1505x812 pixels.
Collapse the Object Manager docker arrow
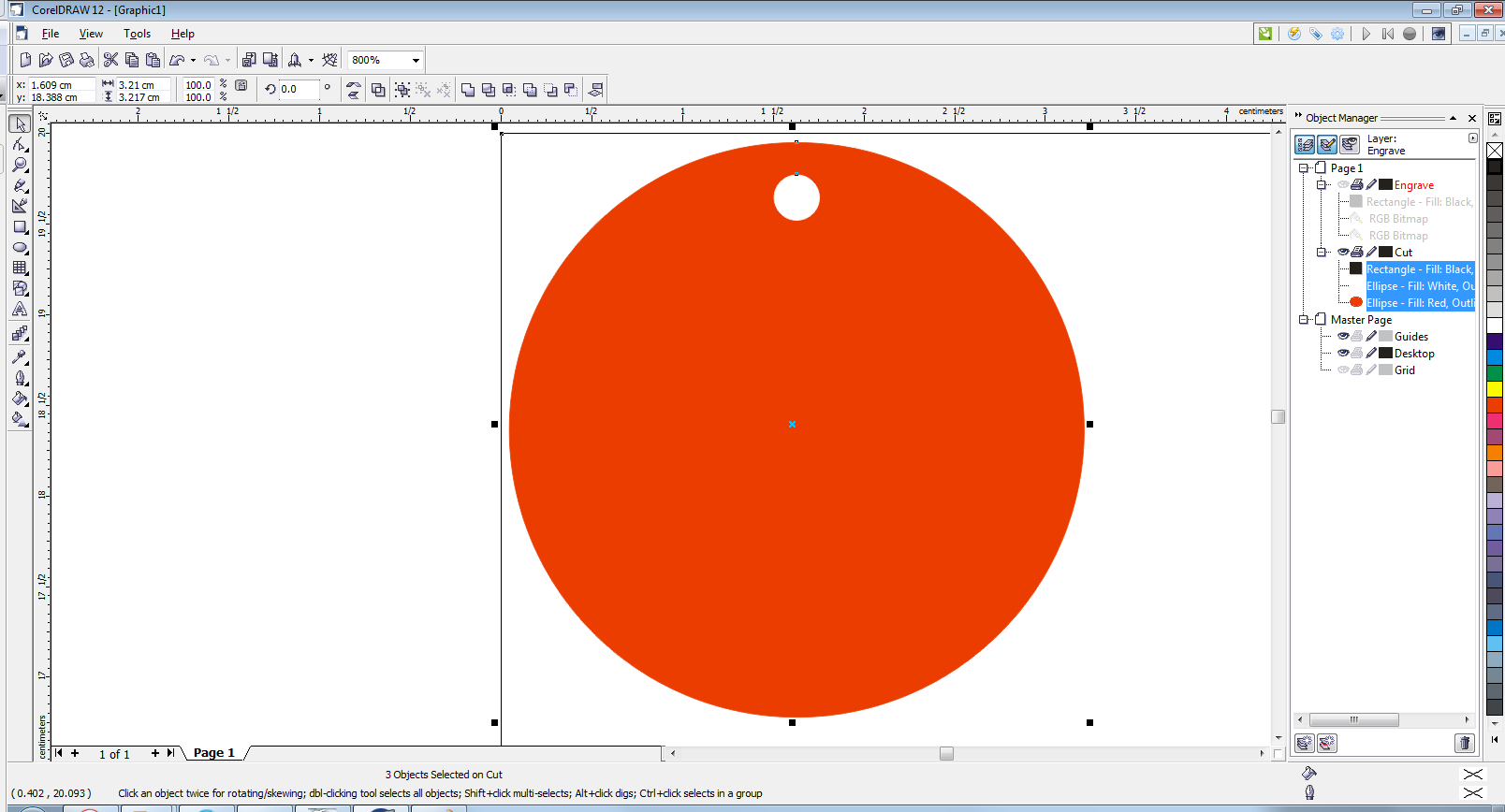pos(1453,119)
